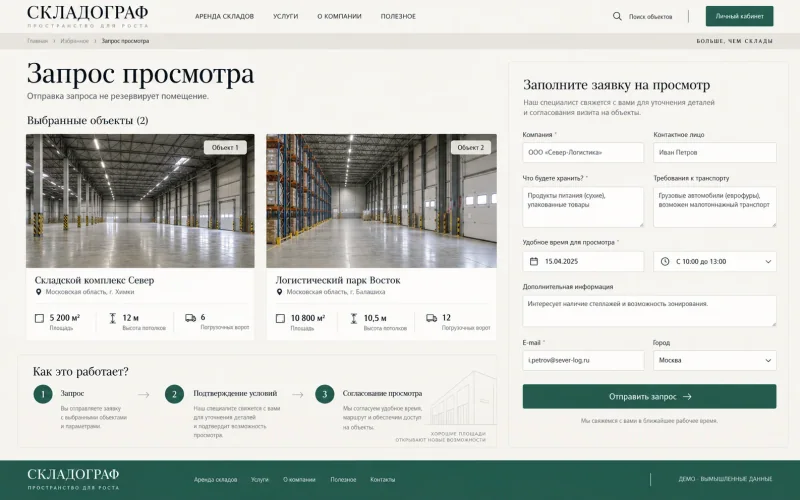Click footer link Услуги
The width and height of the screenshot is (800, 500).
point(260,480)
